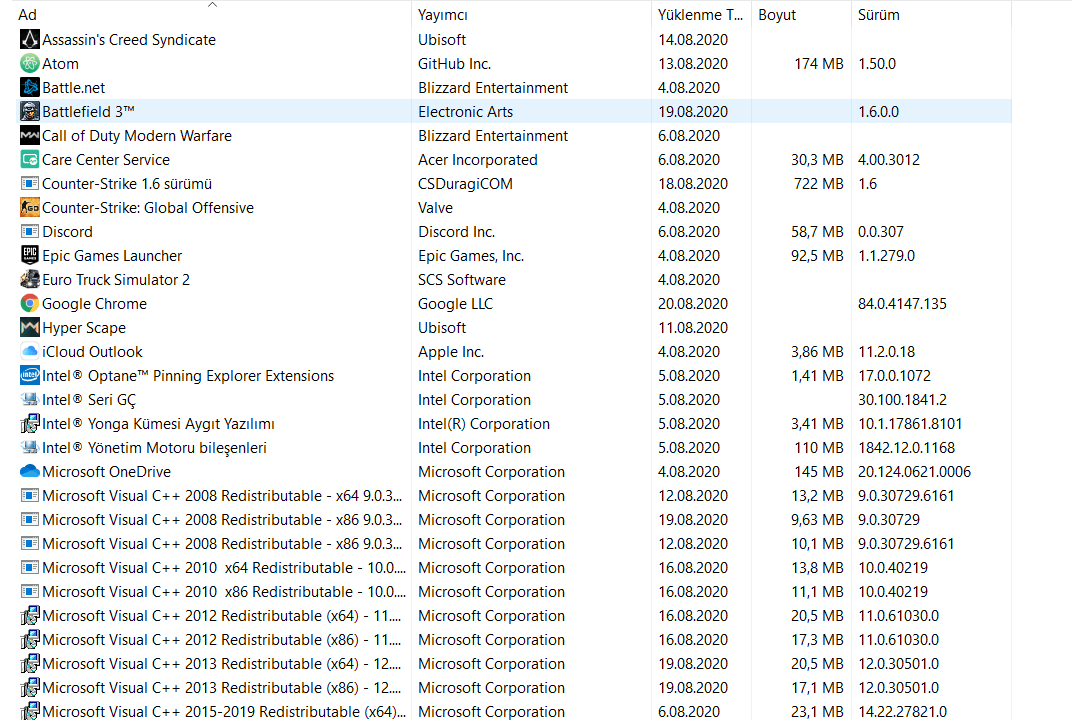
Task: Select Microsoft OneDrive name
Action: [107, 472]
